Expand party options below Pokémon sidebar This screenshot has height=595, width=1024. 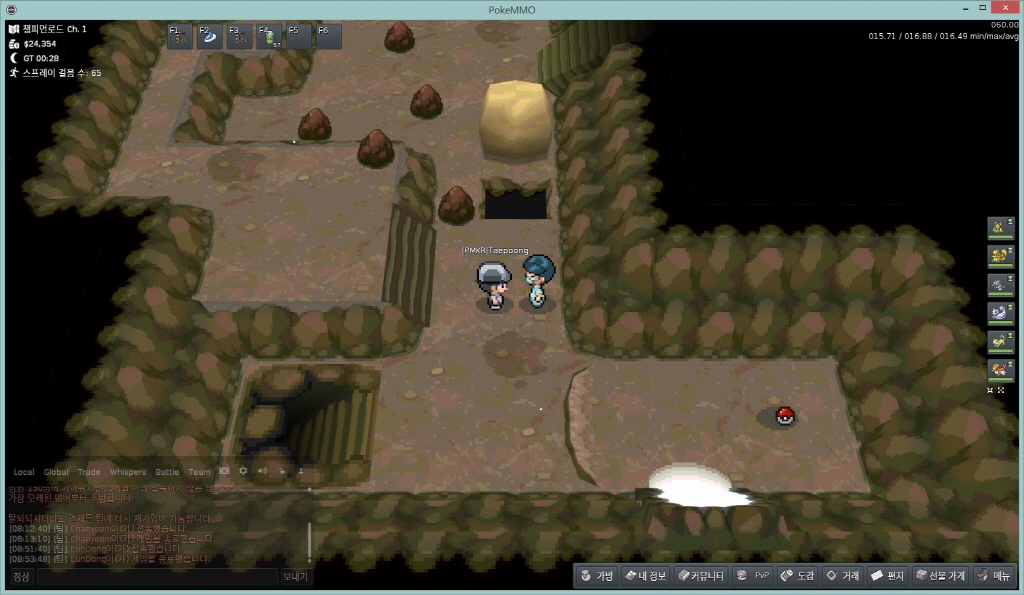(997, 390)
